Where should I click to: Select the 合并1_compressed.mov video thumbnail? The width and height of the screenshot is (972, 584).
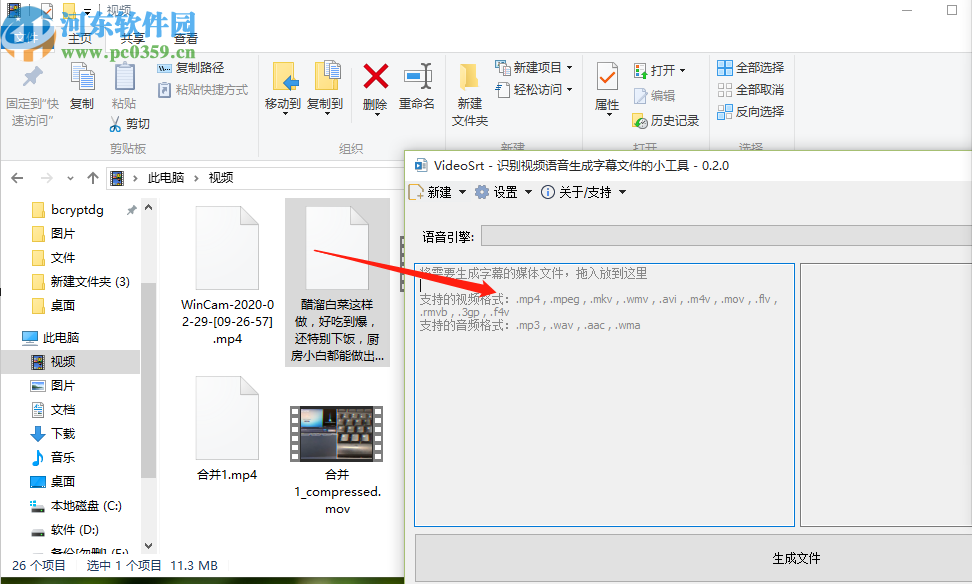[336, 432]
